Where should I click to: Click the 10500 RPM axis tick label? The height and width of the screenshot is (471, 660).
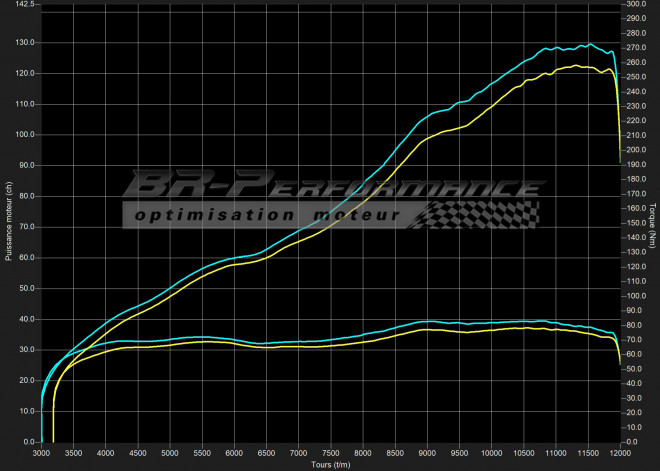pos(523,452)
